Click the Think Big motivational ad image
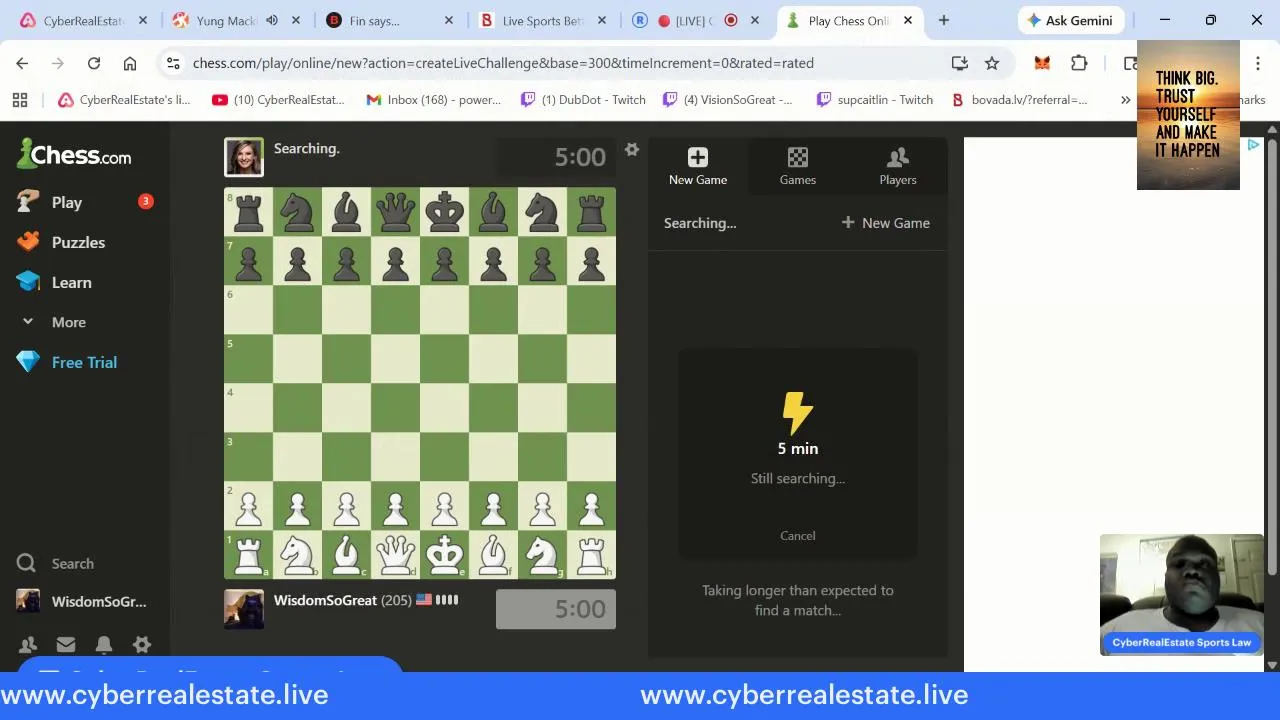 click(x=1188, y=115)
